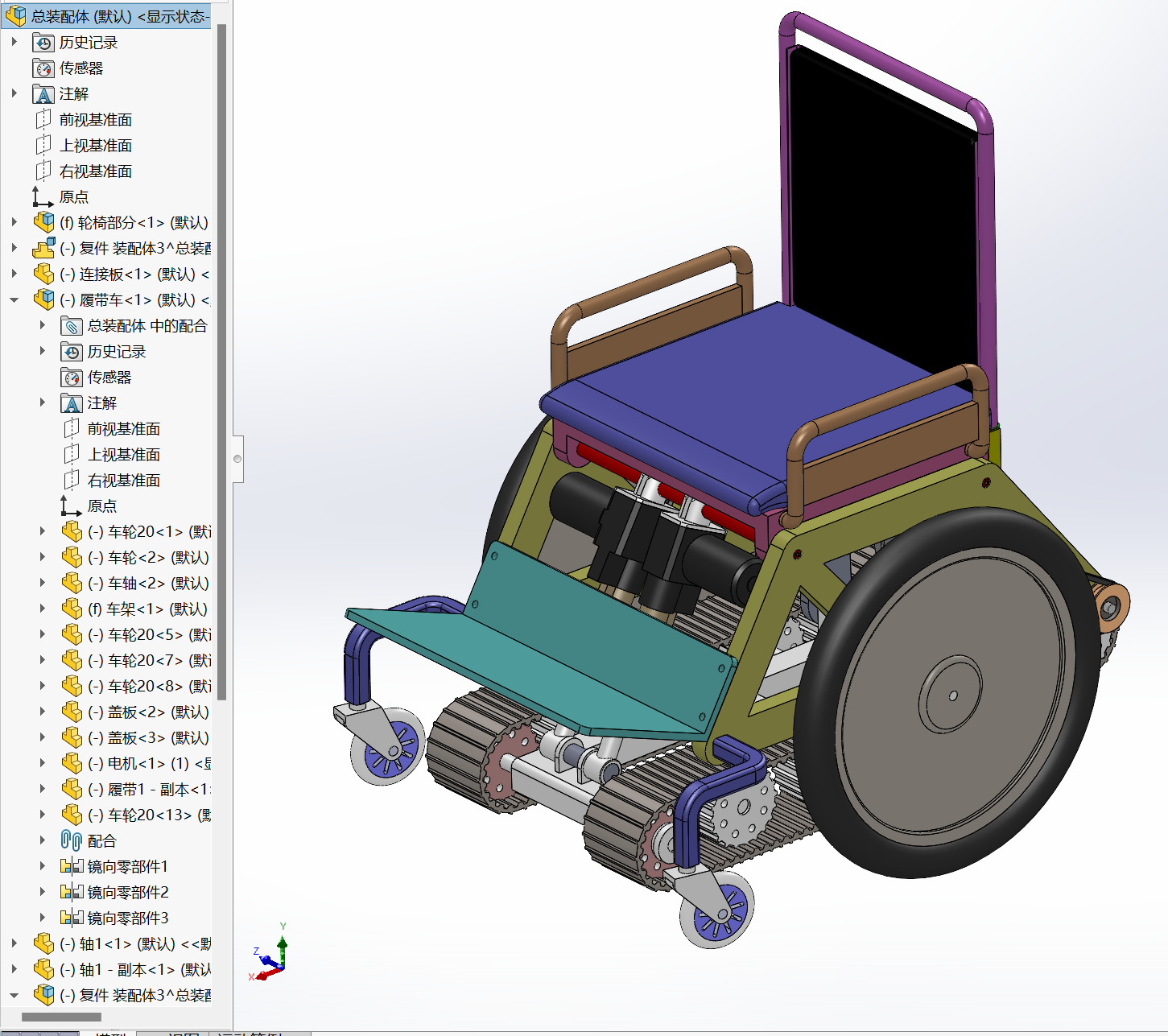Collapse the 履带车<1> subassembly node
The image size is (1168, 1036).
tap(14, 300)
